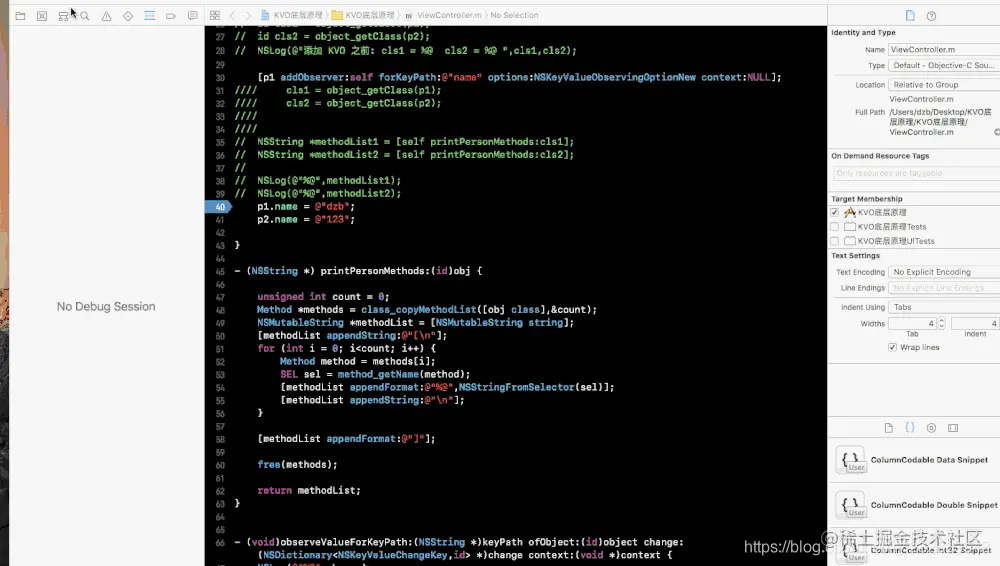Image resolution: width=1000 pixels, height=566 pixels.
Task: Click the KVO底层原理 folder breadcrumb
Action: (x=363, y=15)
